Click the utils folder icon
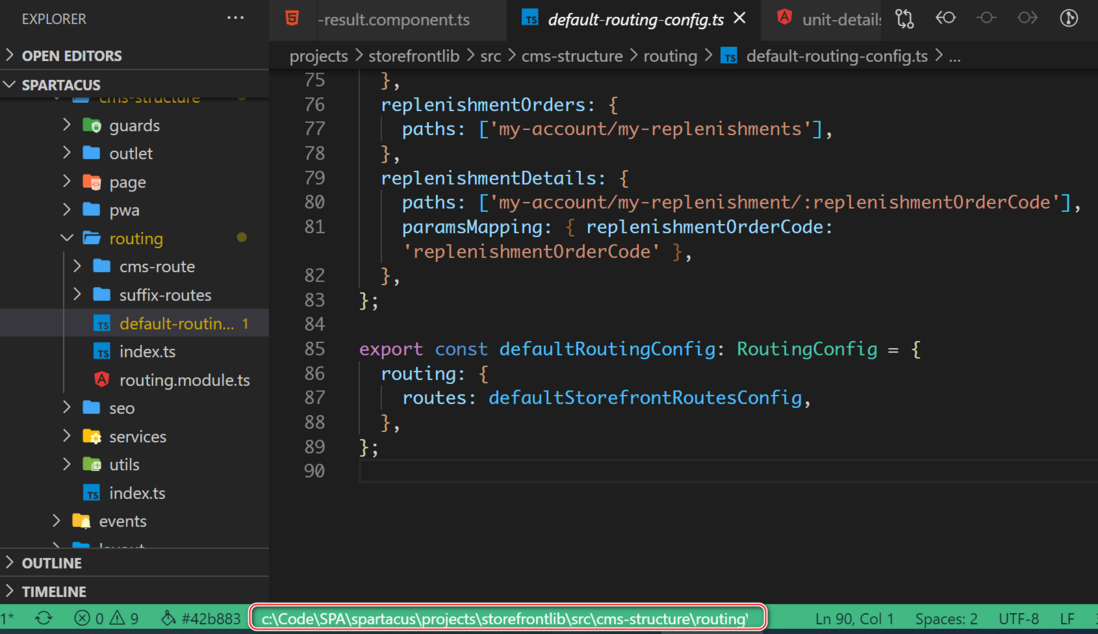1098x634 pixels. click(92, 464)
